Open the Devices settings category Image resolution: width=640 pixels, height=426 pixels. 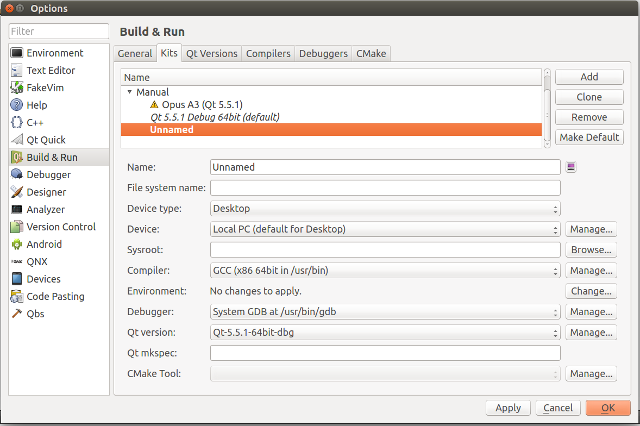point(59,279)
